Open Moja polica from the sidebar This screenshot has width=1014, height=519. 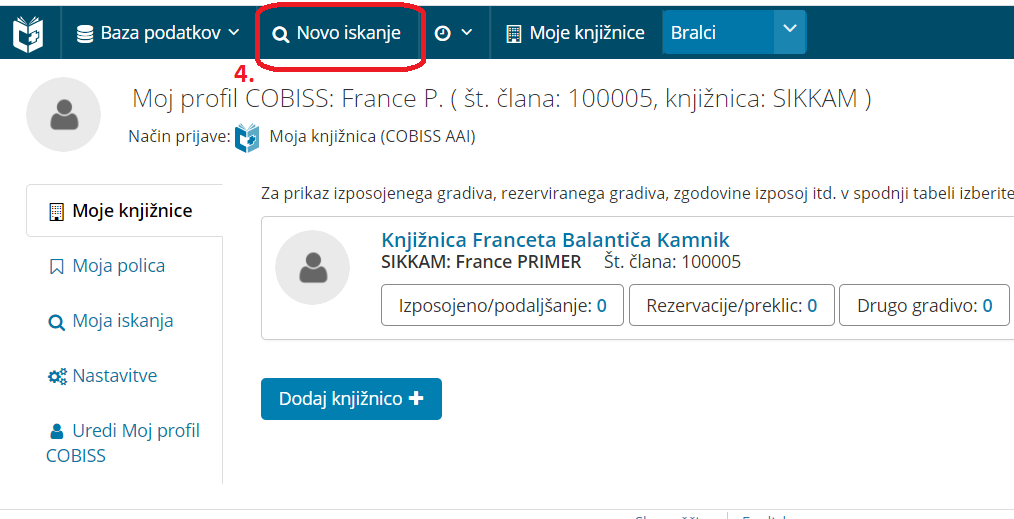118,266
